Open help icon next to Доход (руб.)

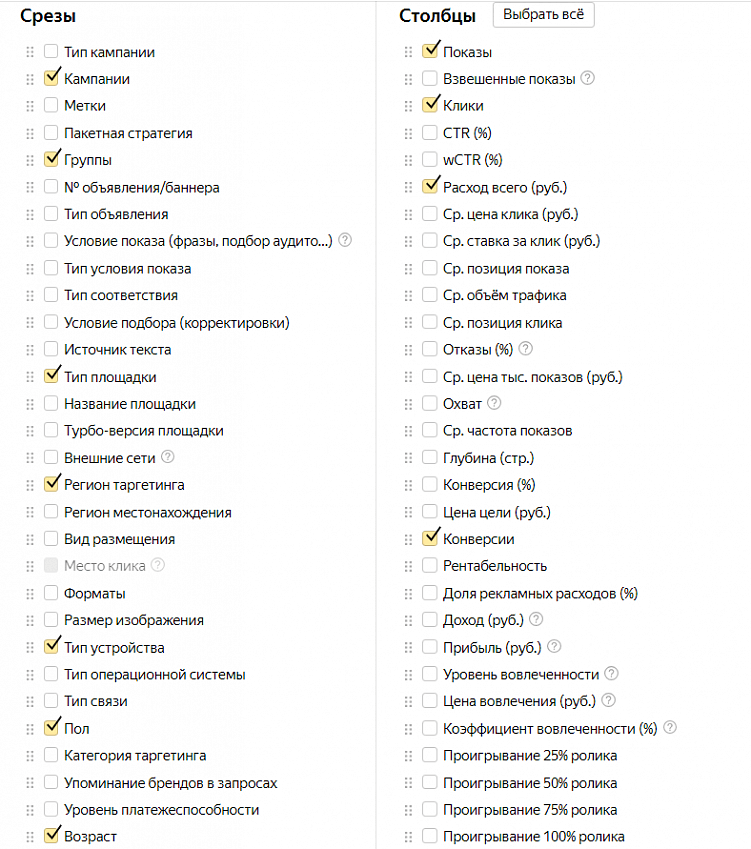[536, 619]
